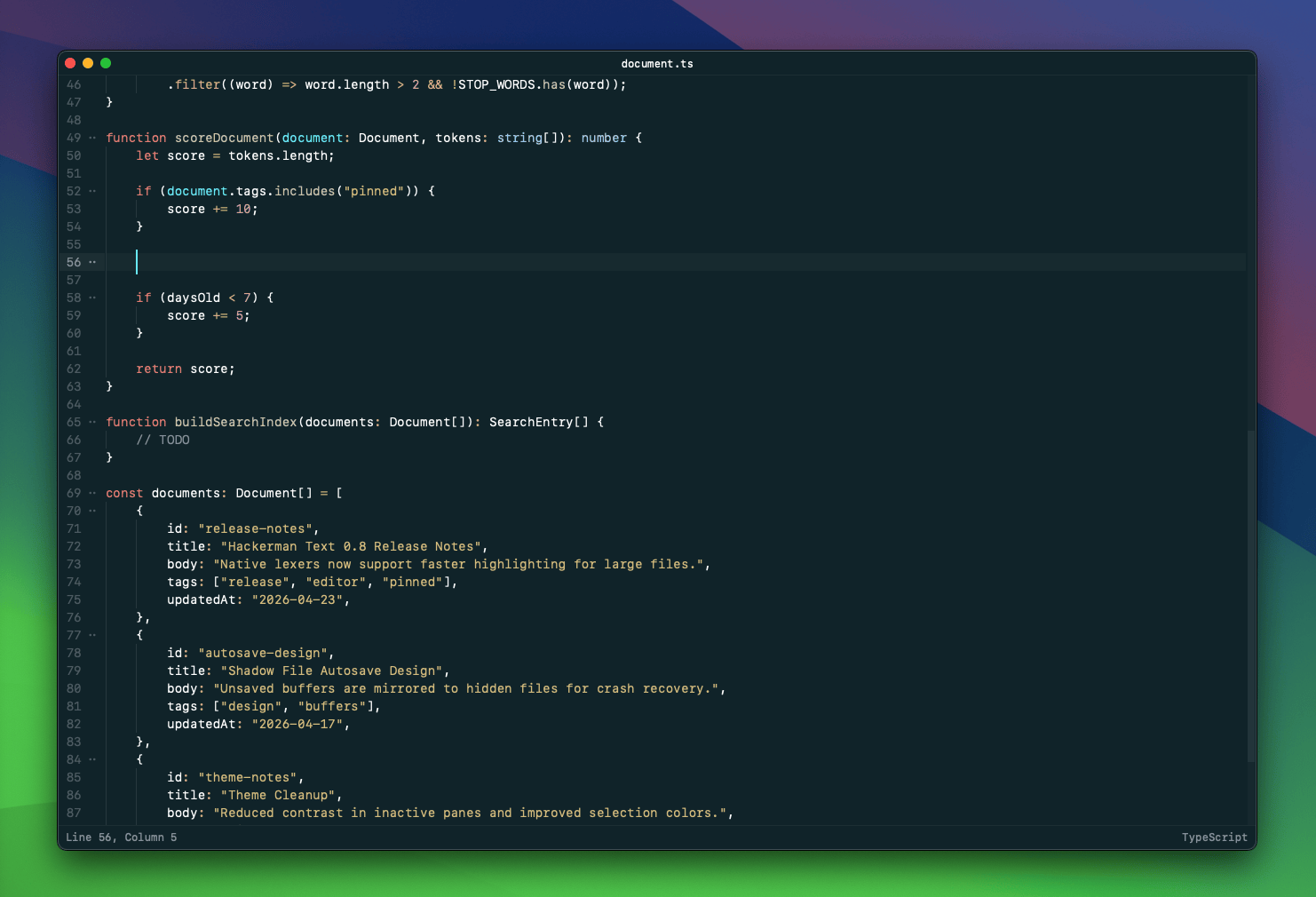Click the document.ts title bar label

658,63
